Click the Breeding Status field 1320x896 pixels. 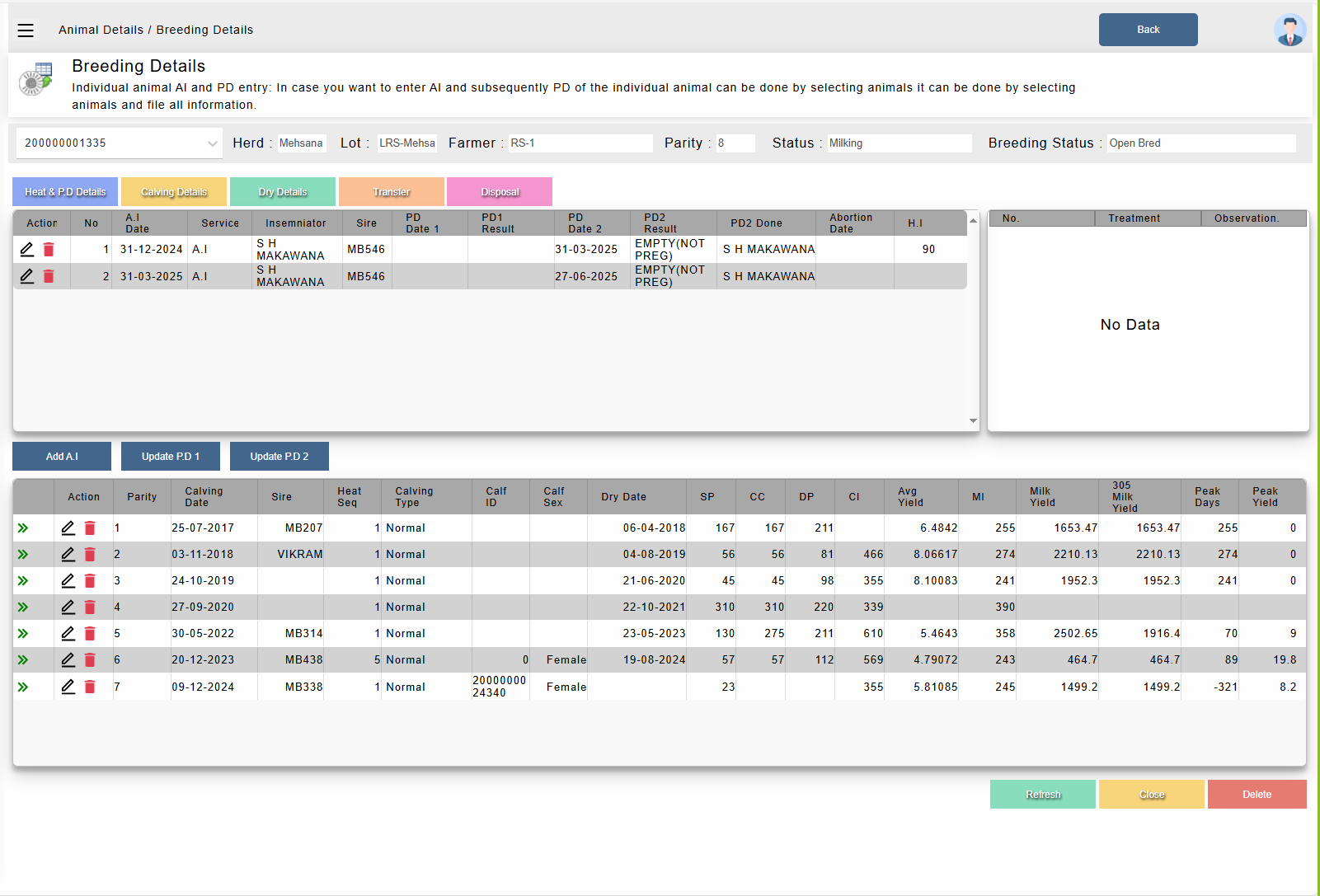pos(1200,143)
